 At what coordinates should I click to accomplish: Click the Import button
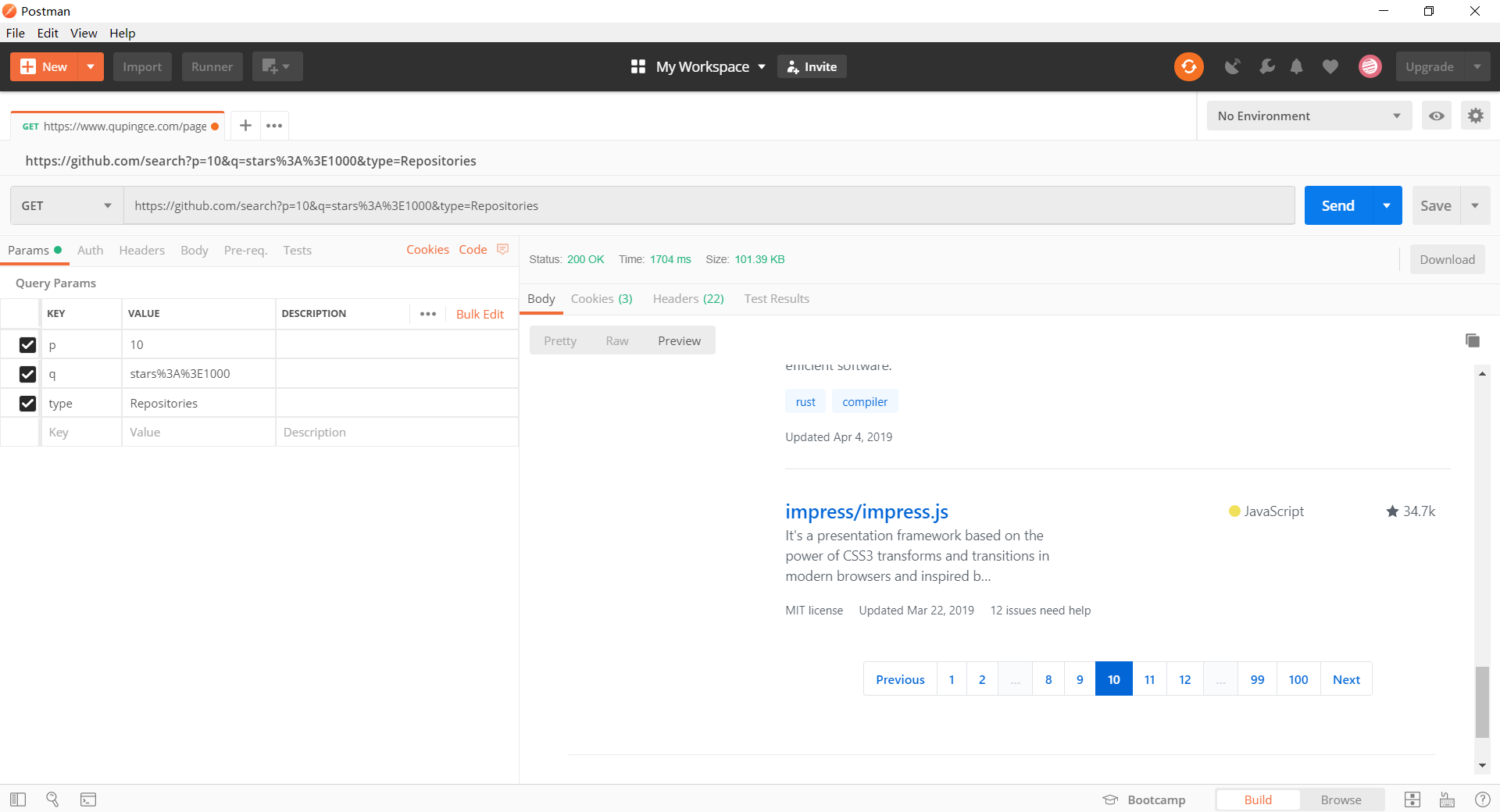point(142,66)
